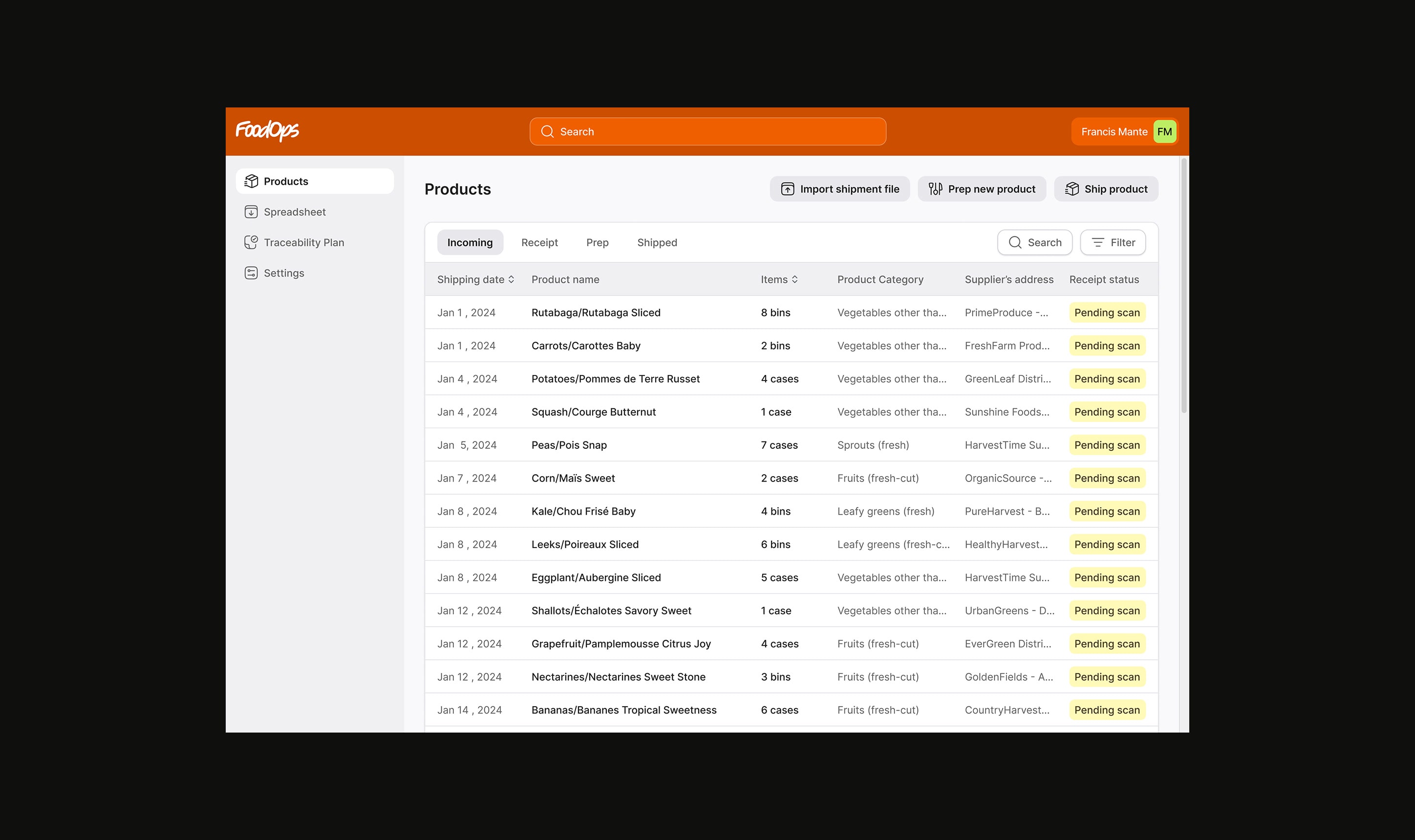1415x840 pixels.
Task: Sort by Items column arrows
Action: [x=794, y=280]
